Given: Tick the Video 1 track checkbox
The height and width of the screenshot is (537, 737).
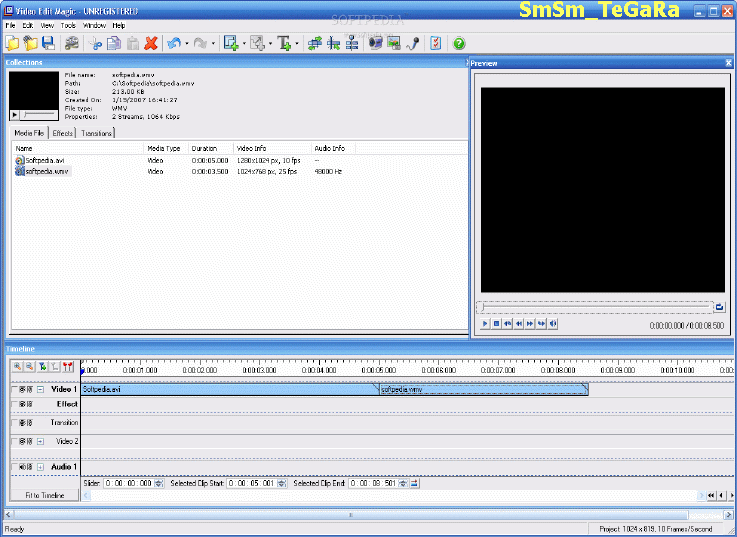Looking at the screenshot, I should [15, 389].
